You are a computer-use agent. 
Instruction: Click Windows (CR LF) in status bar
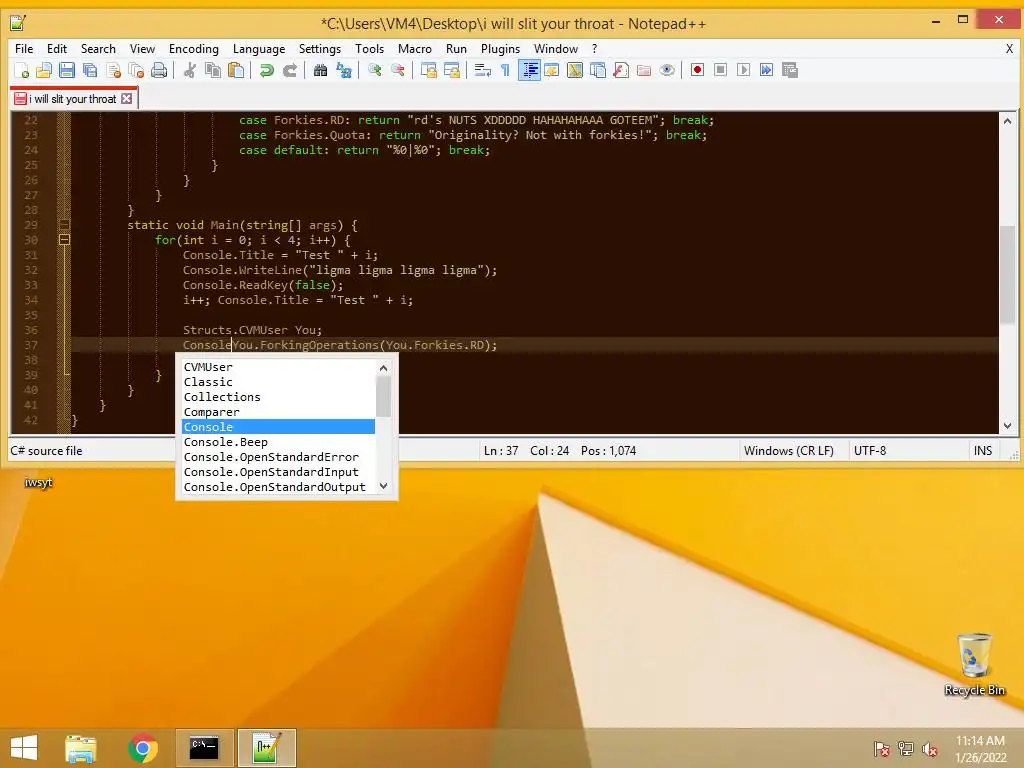788,451
